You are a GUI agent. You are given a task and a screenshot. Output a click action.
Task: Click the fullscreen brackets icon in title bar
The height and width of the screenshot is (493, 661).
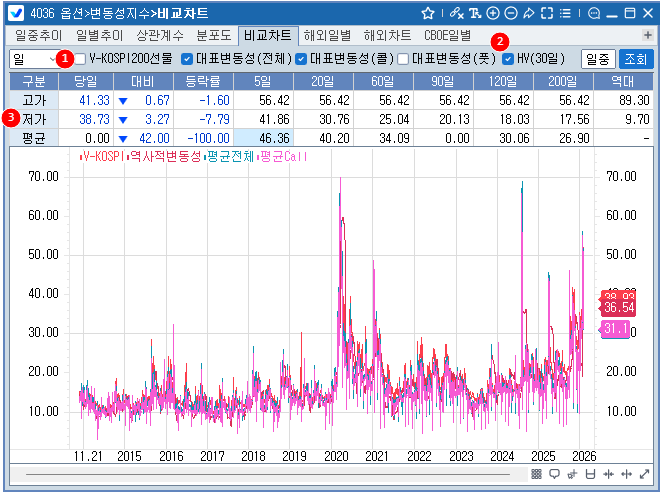tap(546, 13)
